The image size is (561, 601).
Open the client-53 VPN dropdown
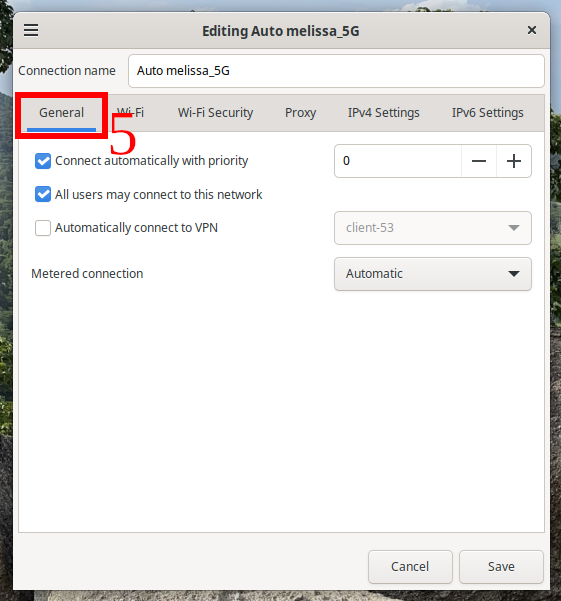[433, 228]
